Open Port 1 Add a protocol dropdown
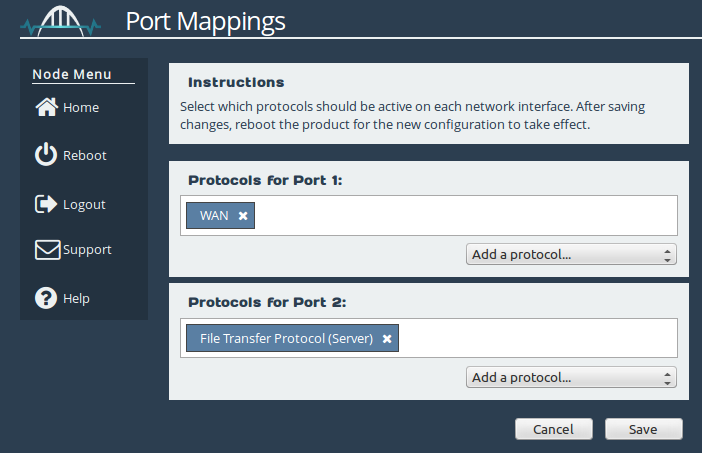The image size is (702, 453). [x=571, y=254]
